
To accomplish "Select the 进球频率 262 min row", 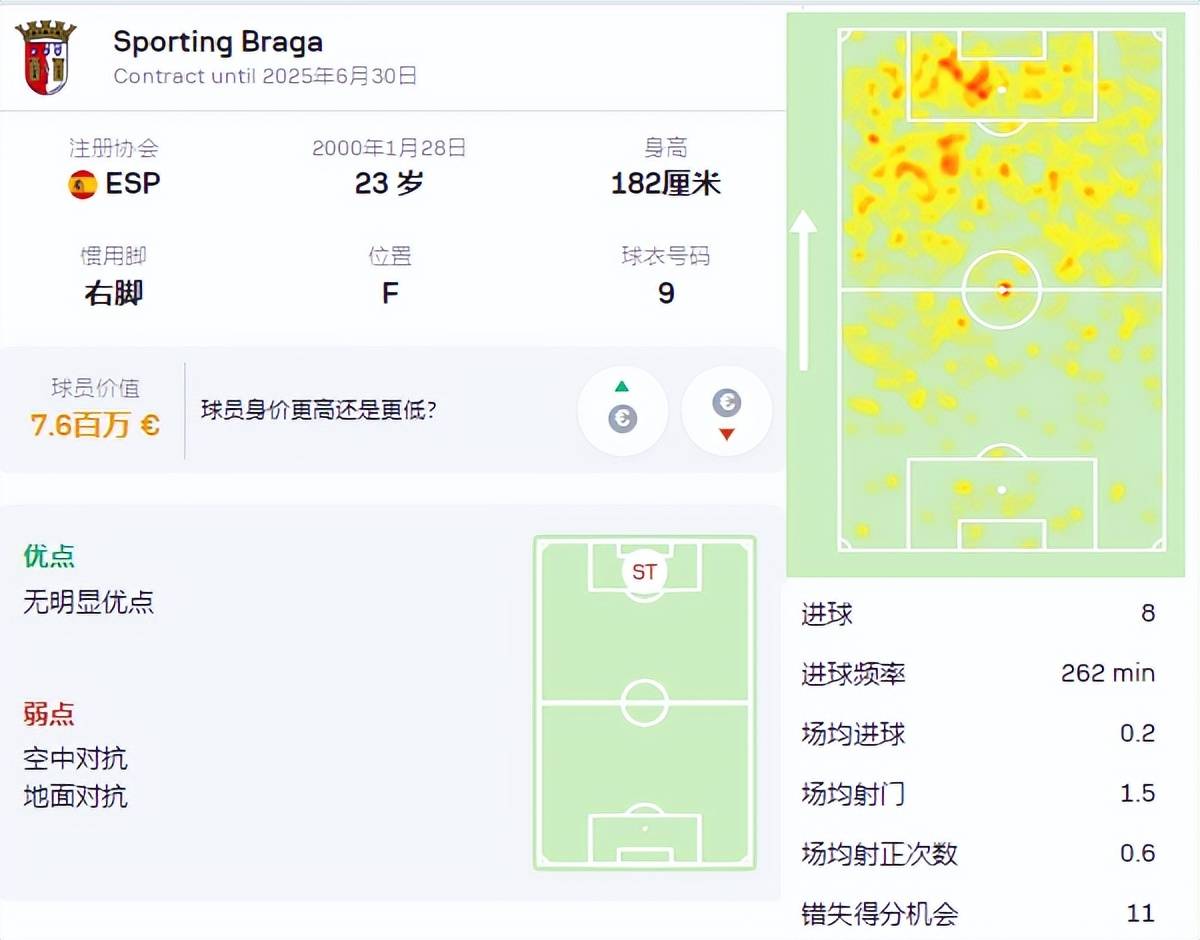I will click(978, 673).
